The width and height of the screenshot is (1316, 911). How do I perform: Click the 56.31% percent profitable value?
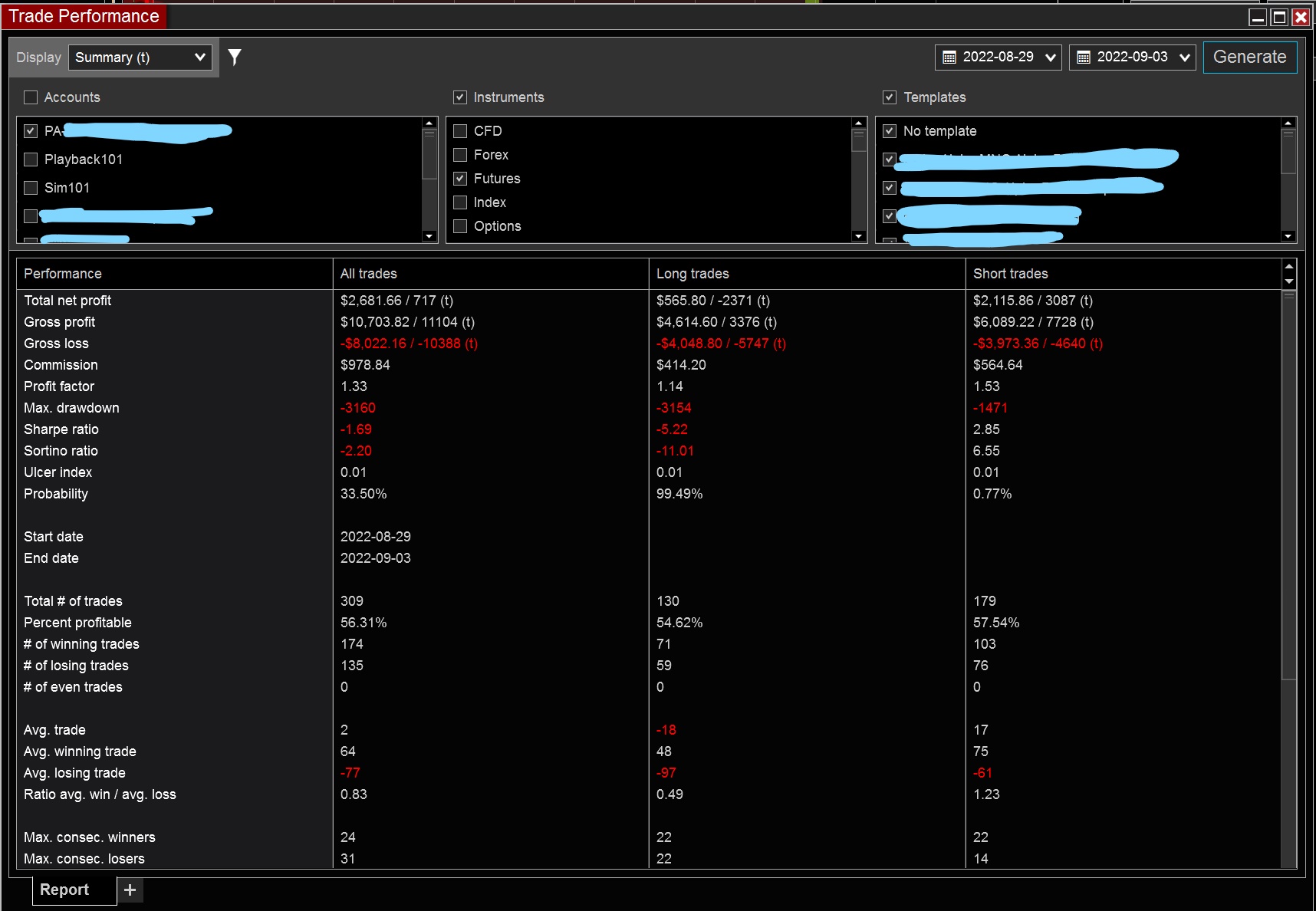(x=364, y=623)
